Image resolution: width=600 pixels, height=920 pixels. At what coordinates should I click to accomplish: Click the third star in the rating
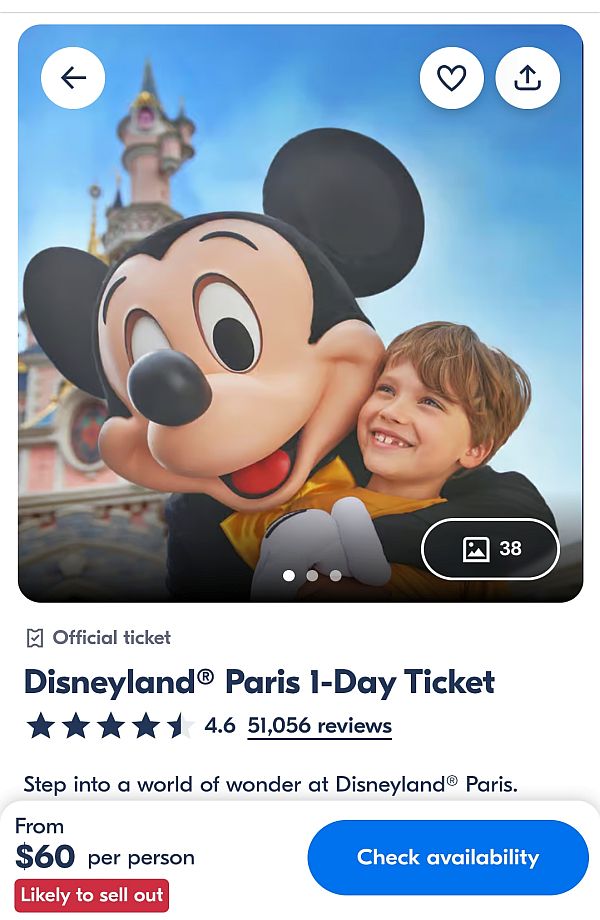111,726
